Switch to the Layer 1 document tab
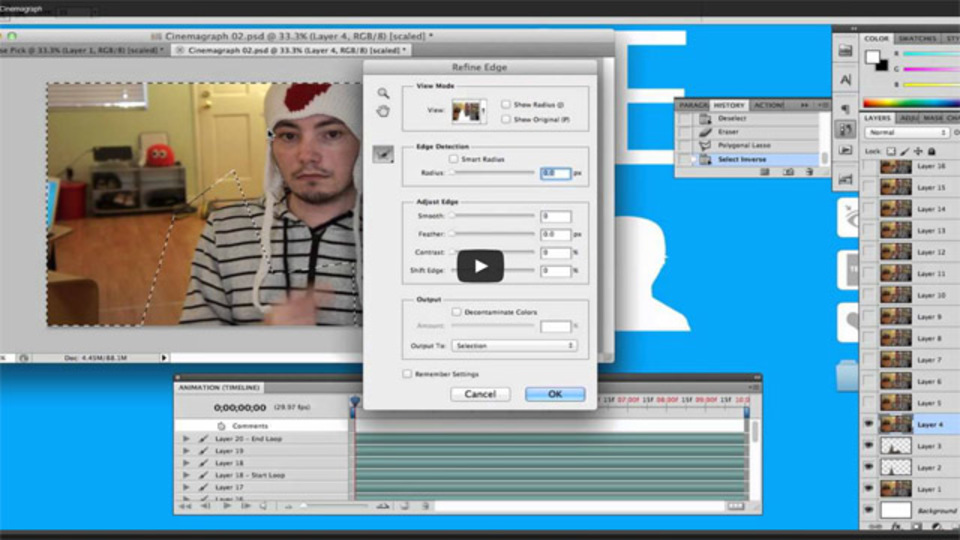Screen dimensions: 960x540 pos(83,50)
